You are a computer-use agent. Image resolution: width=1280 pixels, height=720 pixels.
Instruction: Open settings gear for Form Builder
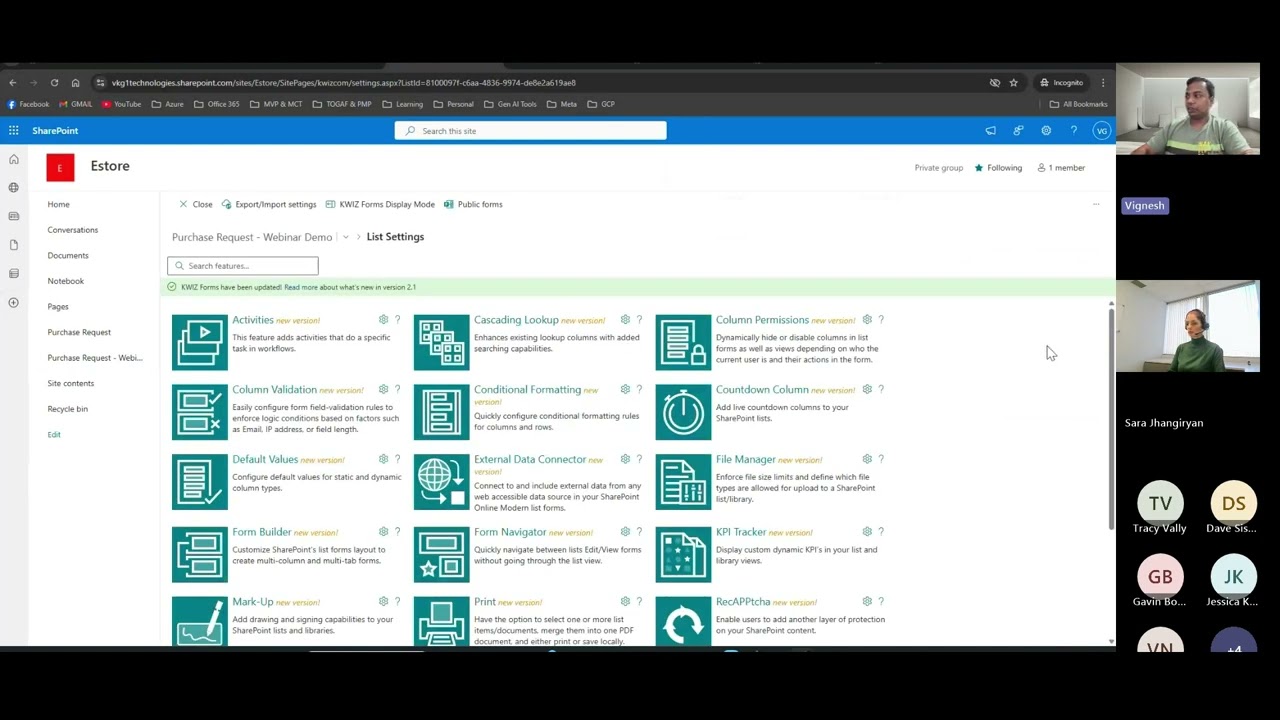pyautogui.click(x=383, y=532)
